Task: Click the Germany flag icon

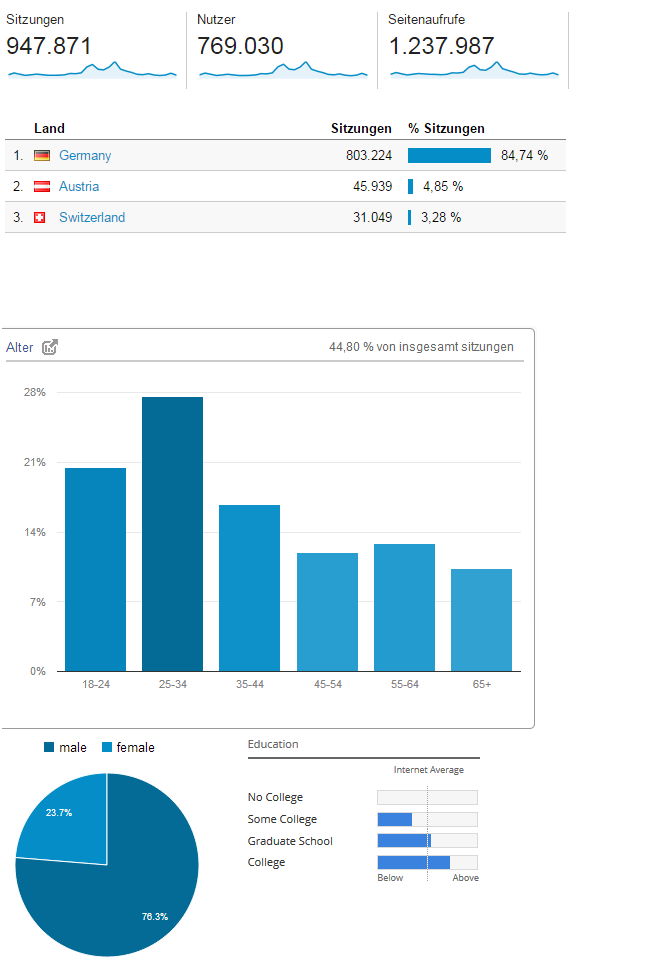Action: (x=42, y=156)
